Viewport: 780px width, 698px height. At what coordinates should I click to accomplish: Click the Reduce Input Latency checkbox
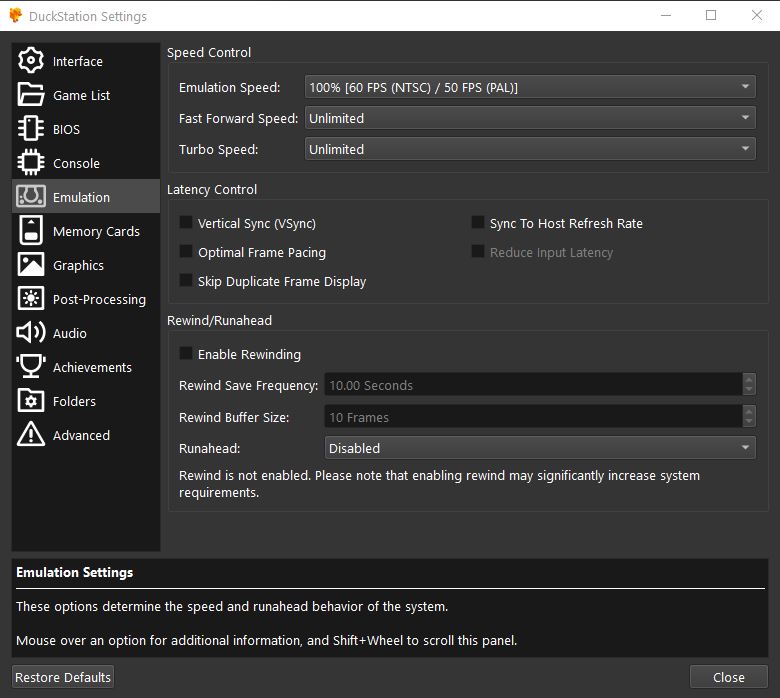pyautogui.click(x=478, y=251)
